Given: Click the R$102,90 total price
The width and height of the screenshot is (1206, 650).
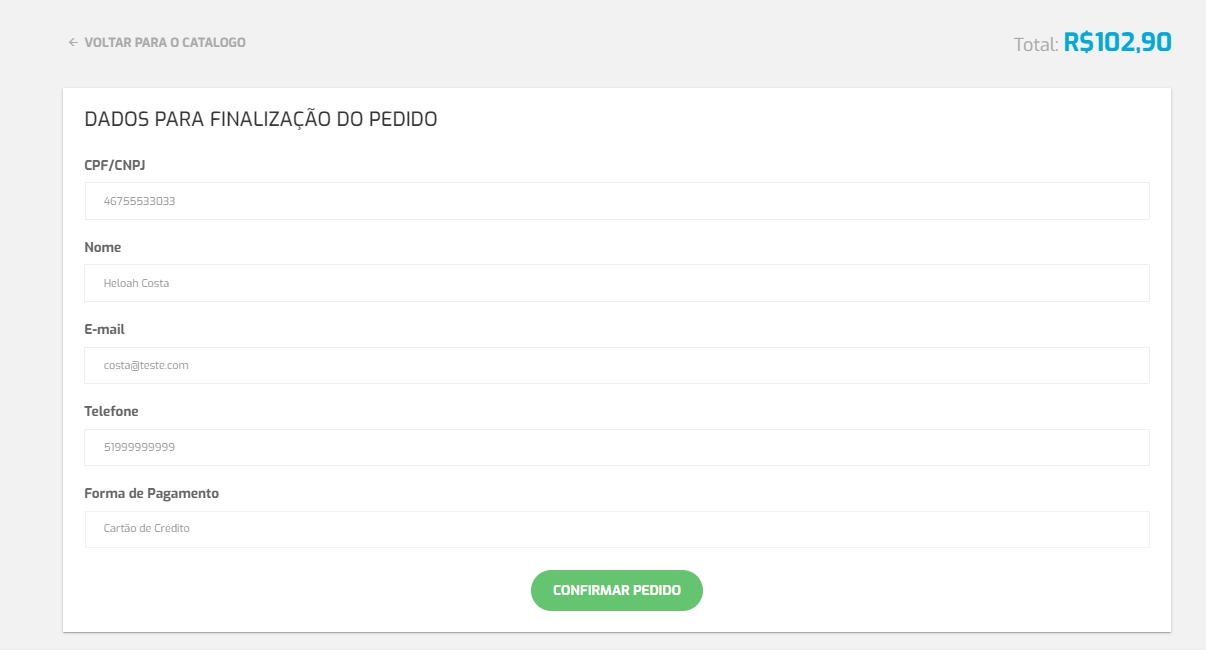Looking at the screenshot, I should 1117,43.
